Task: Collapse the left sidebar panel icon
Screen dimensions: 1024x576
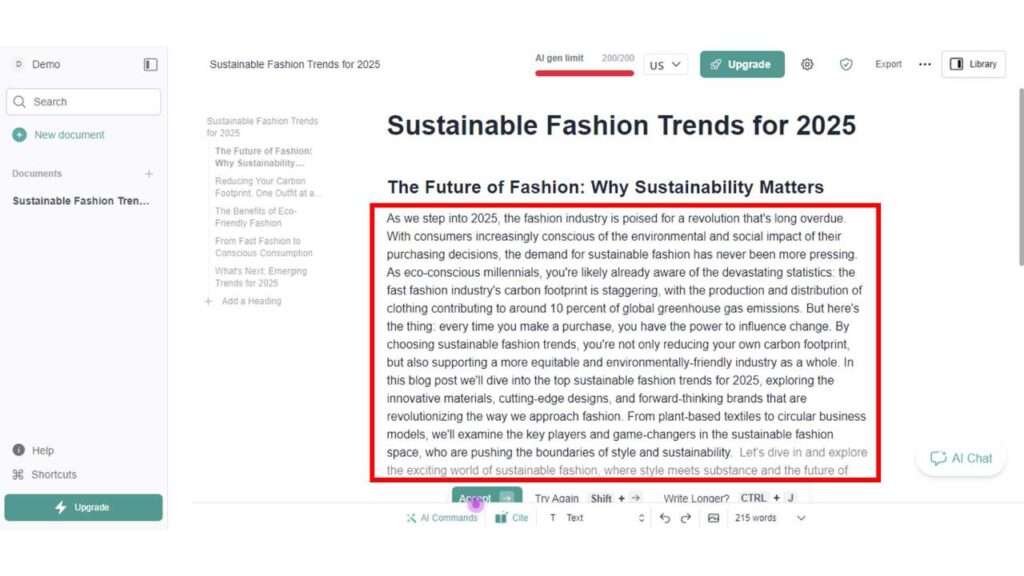Action: pos(150,64)
